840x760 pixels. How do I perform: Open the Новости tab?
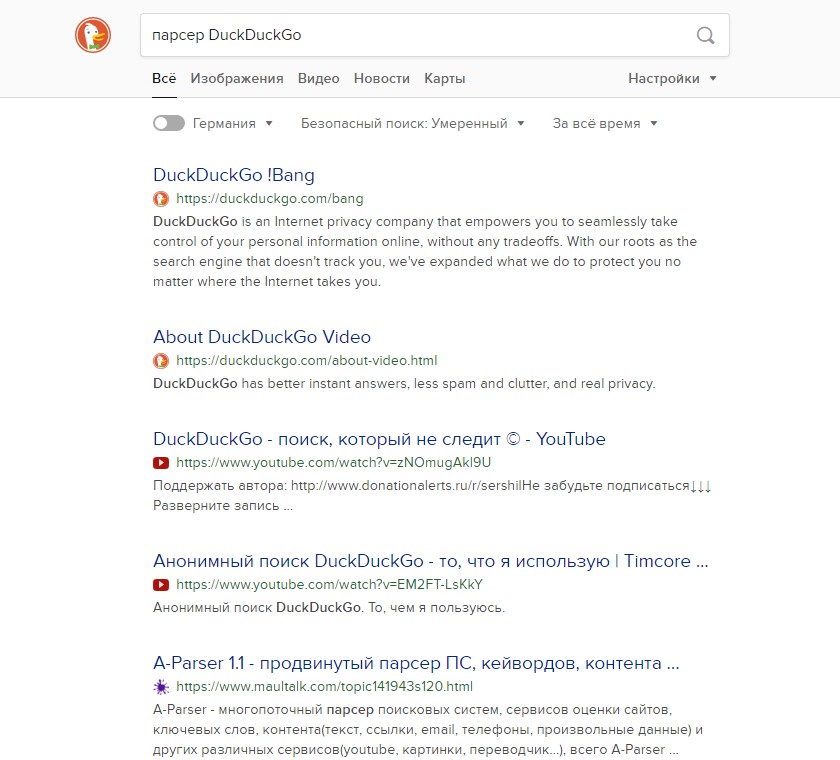[x=381, y=79]
